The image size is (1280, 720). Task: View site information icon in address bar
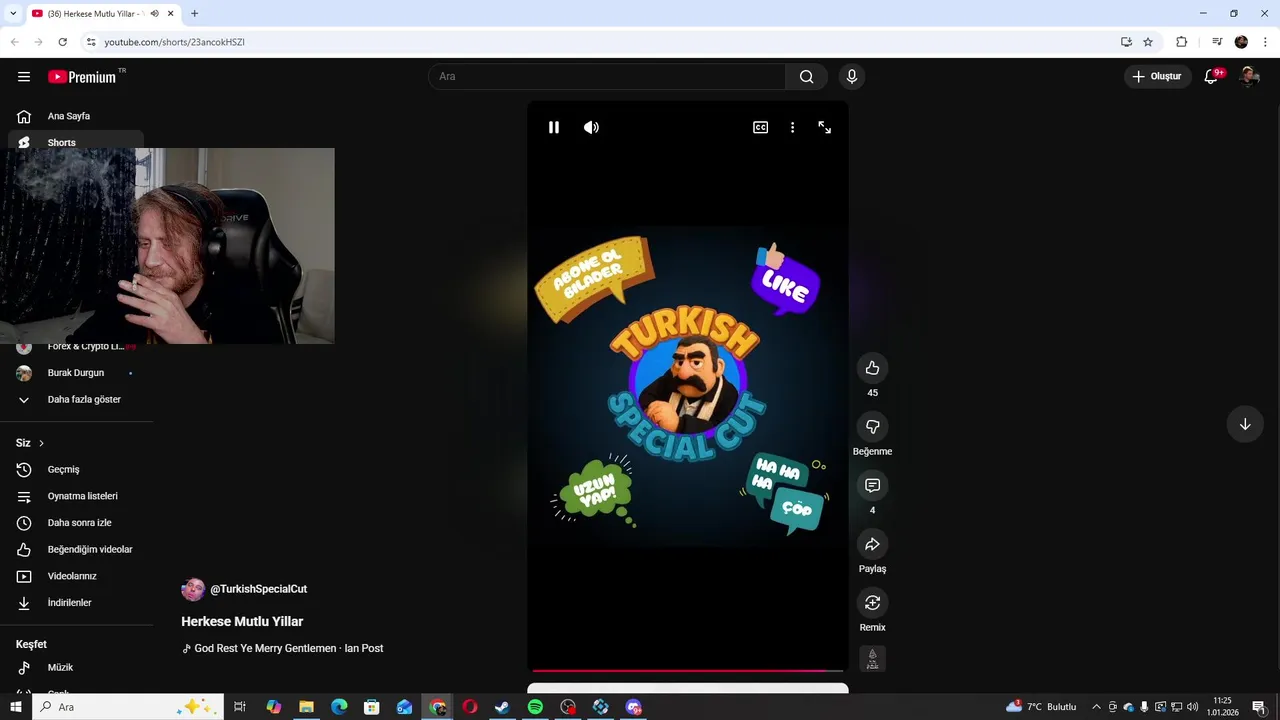click(x=91, y=42)
